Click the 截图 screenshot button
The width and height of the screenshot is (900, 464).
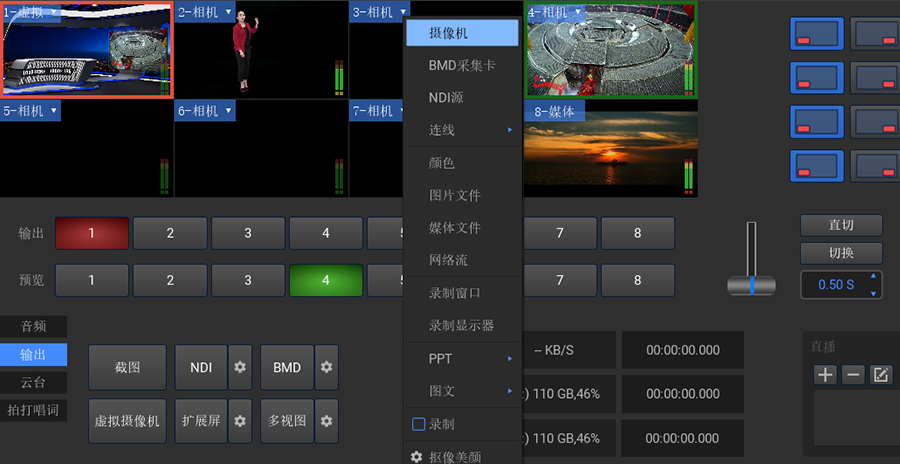pos(127,367)
